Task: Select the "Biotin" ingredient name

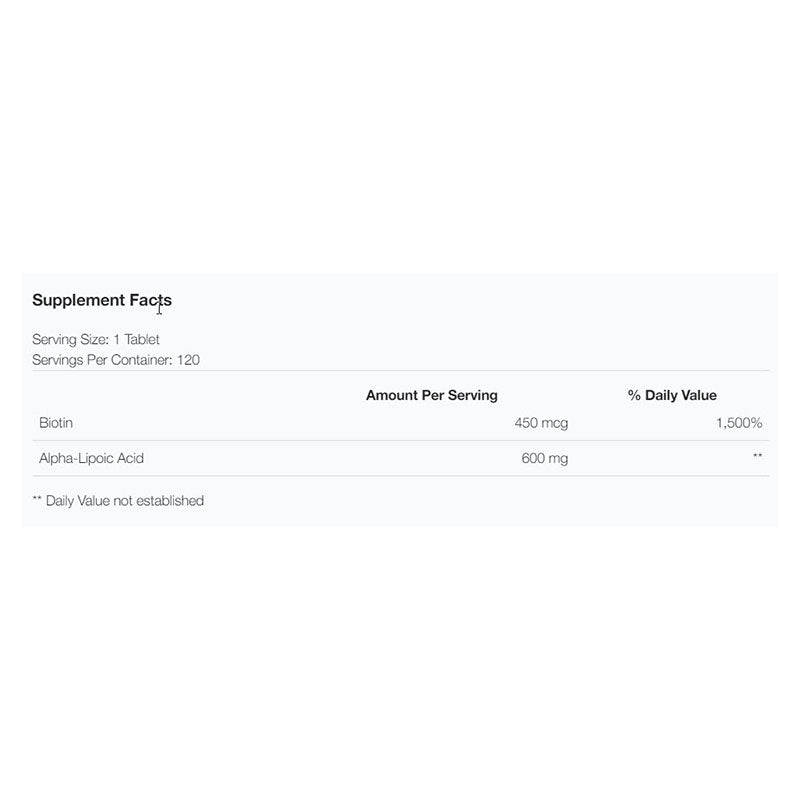Action: click(x=56, y=423)
